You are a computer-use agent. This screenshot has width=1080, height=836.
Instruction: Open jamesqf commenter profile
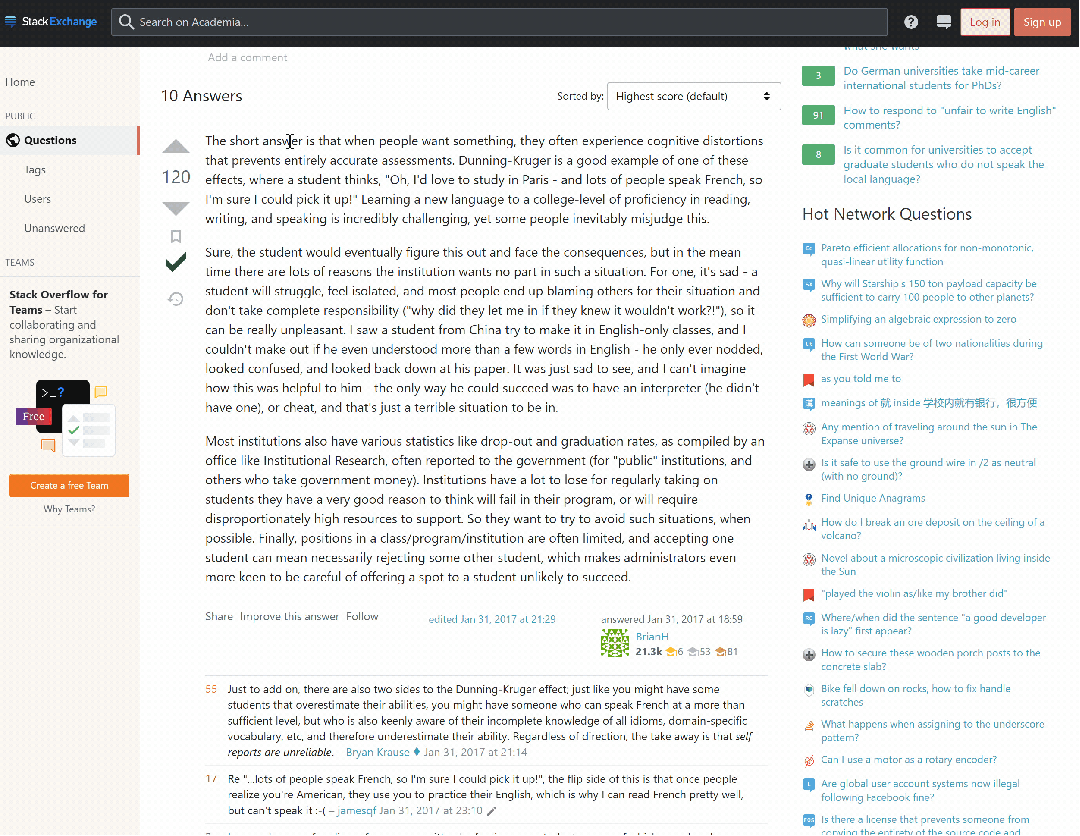tap(356, 811)
